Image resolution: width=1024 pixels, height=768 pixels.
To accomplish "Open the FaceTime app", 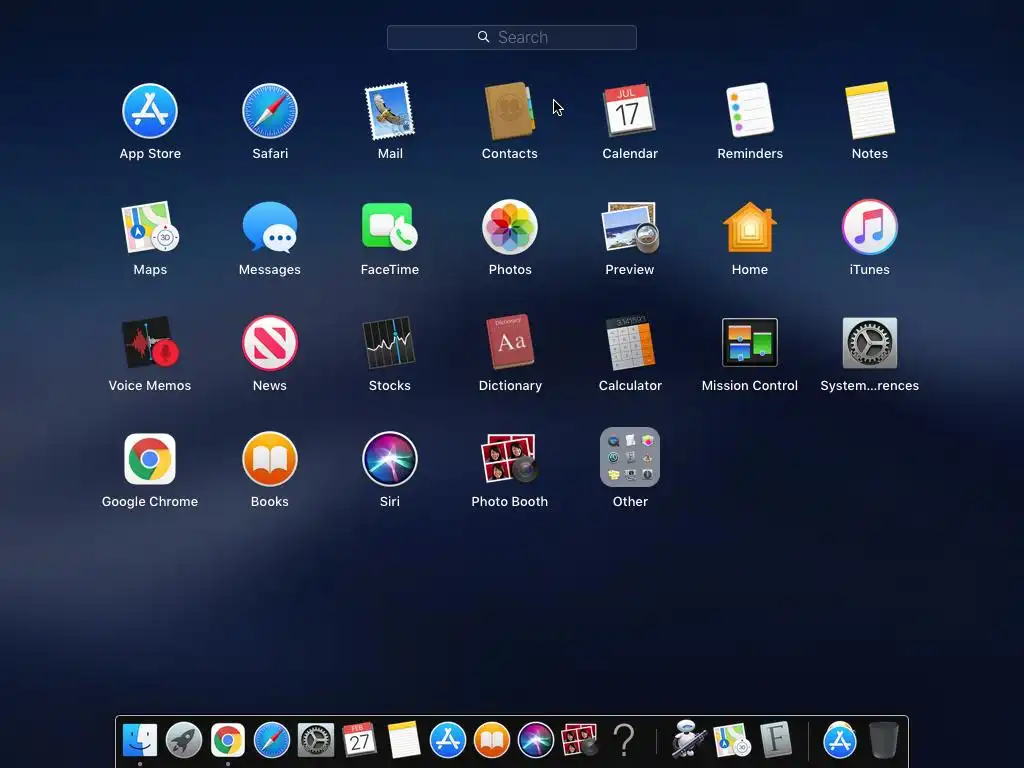I will tap(390, 227).
